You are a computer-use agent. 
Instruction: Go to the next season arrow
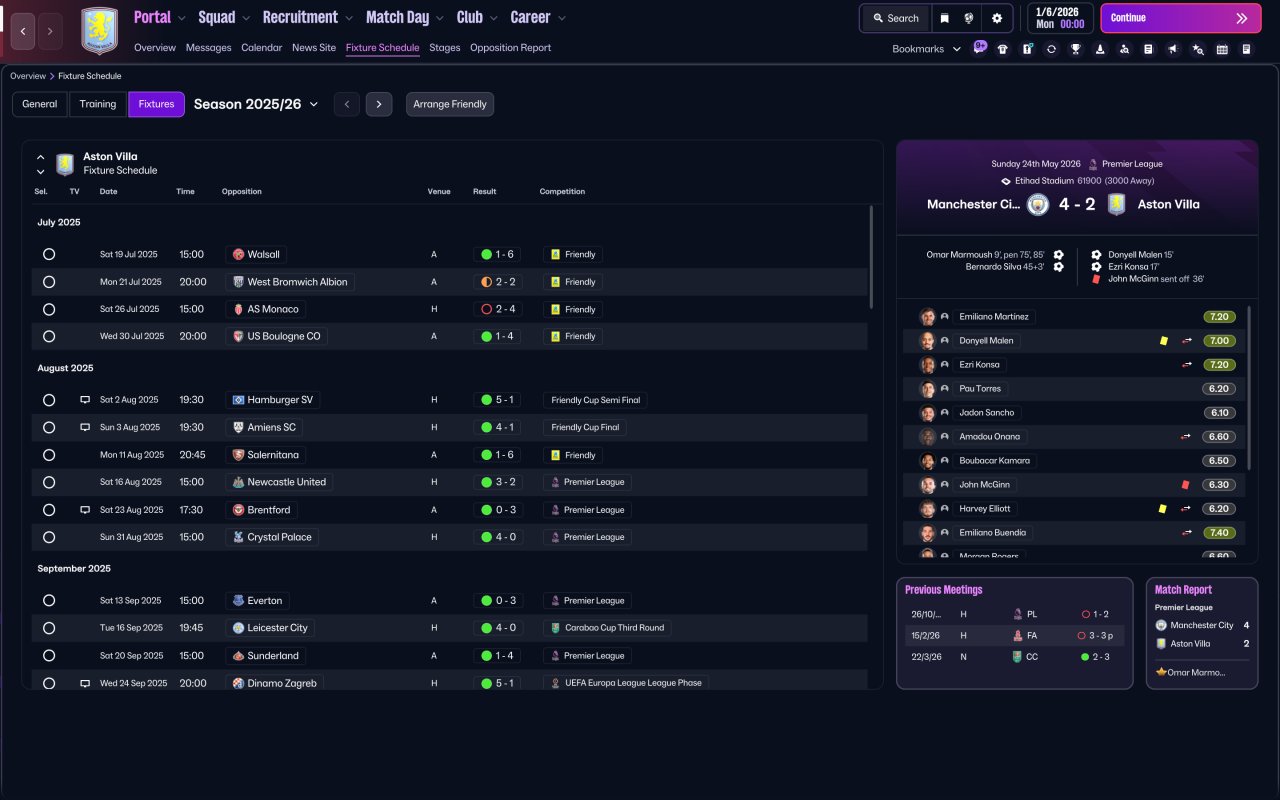(x=379, y=104)
